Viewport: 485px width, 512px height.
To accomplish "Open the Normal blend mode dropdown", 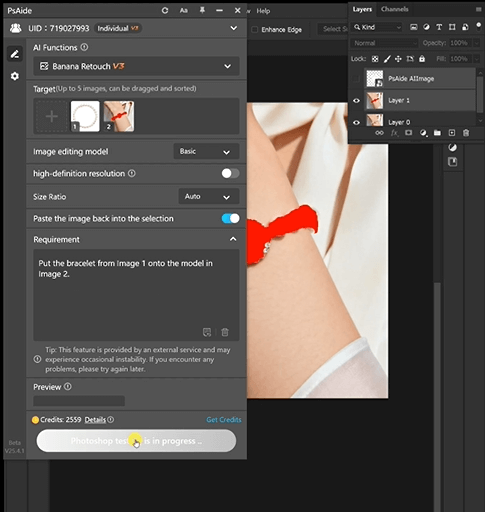I will pyautogui.click(x=384, y=43).
